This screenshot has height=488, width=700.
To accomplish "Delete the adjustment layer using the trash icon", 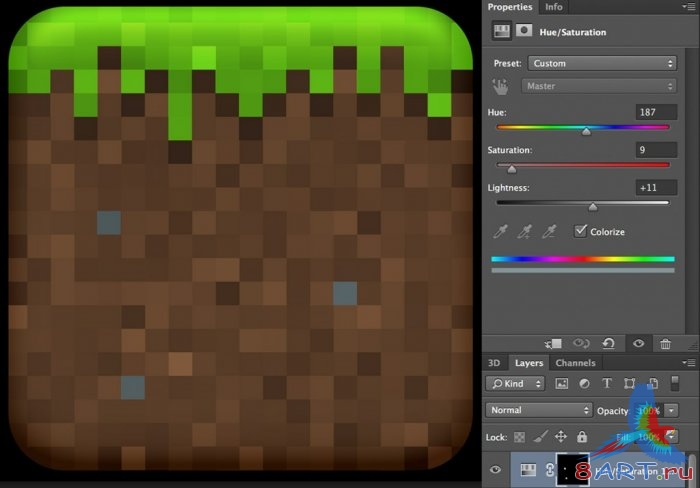I will pos(665,344).
